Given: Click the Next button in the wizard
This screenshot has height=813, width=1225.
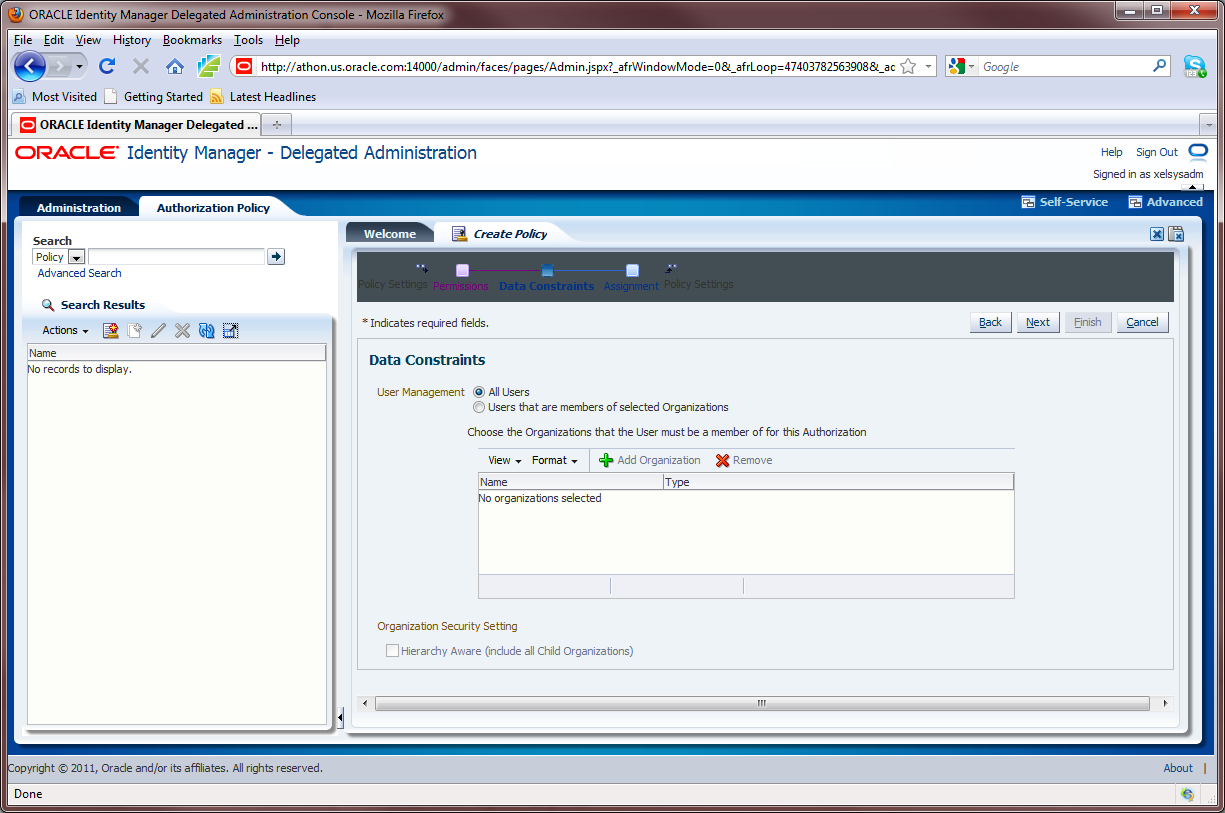Looking at the screenshot, I should click(x=1038, y=322).
